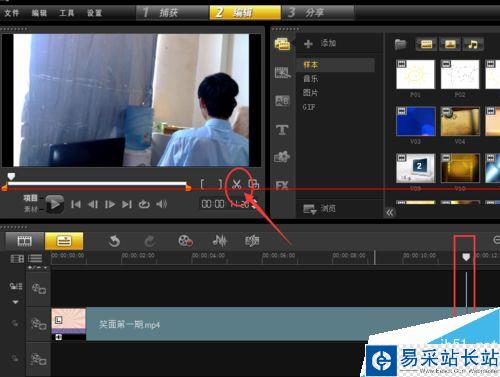Open the sound mixer
The height and width of the screenshot is (377, 500).
pos(220,241)
